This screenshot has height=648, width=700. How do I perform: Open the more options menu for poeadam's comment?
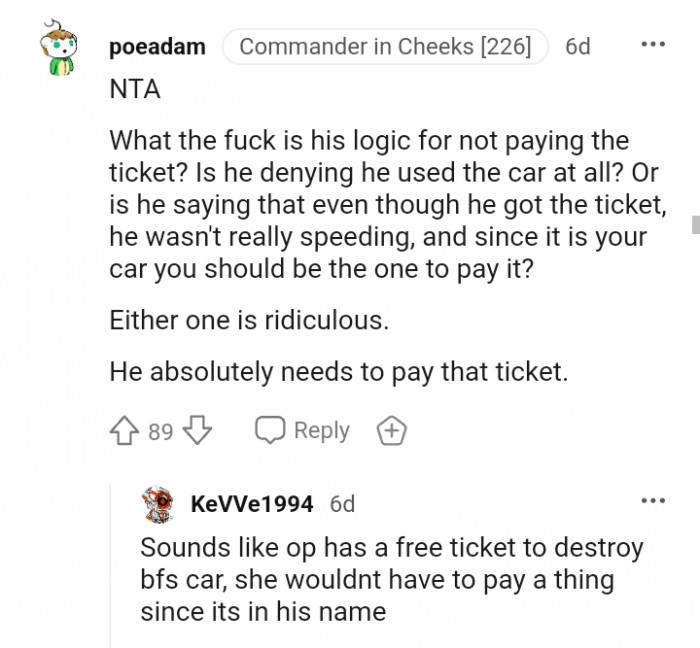click(x=652, y=45)
